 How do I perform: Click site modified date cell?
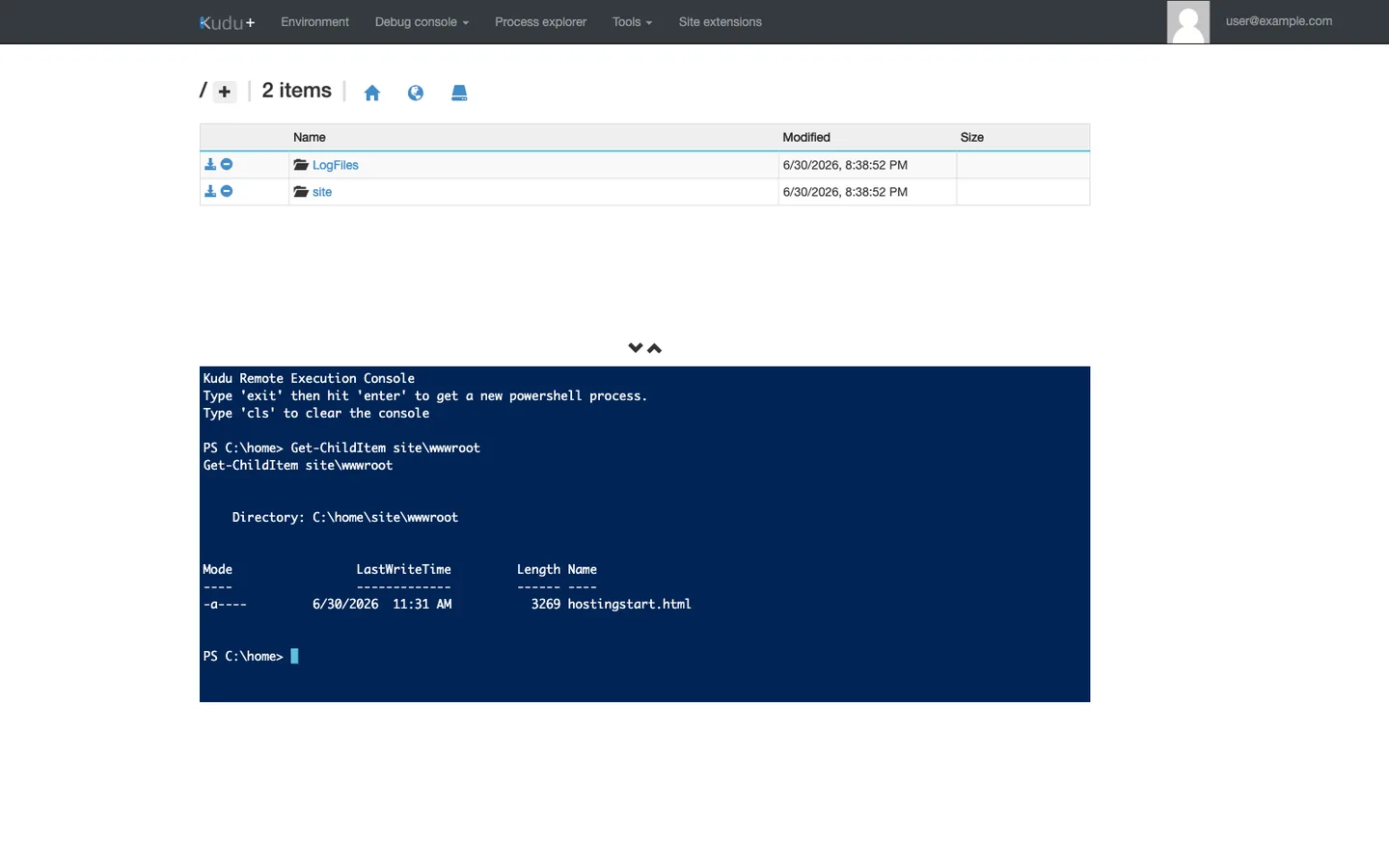point(866,192)
